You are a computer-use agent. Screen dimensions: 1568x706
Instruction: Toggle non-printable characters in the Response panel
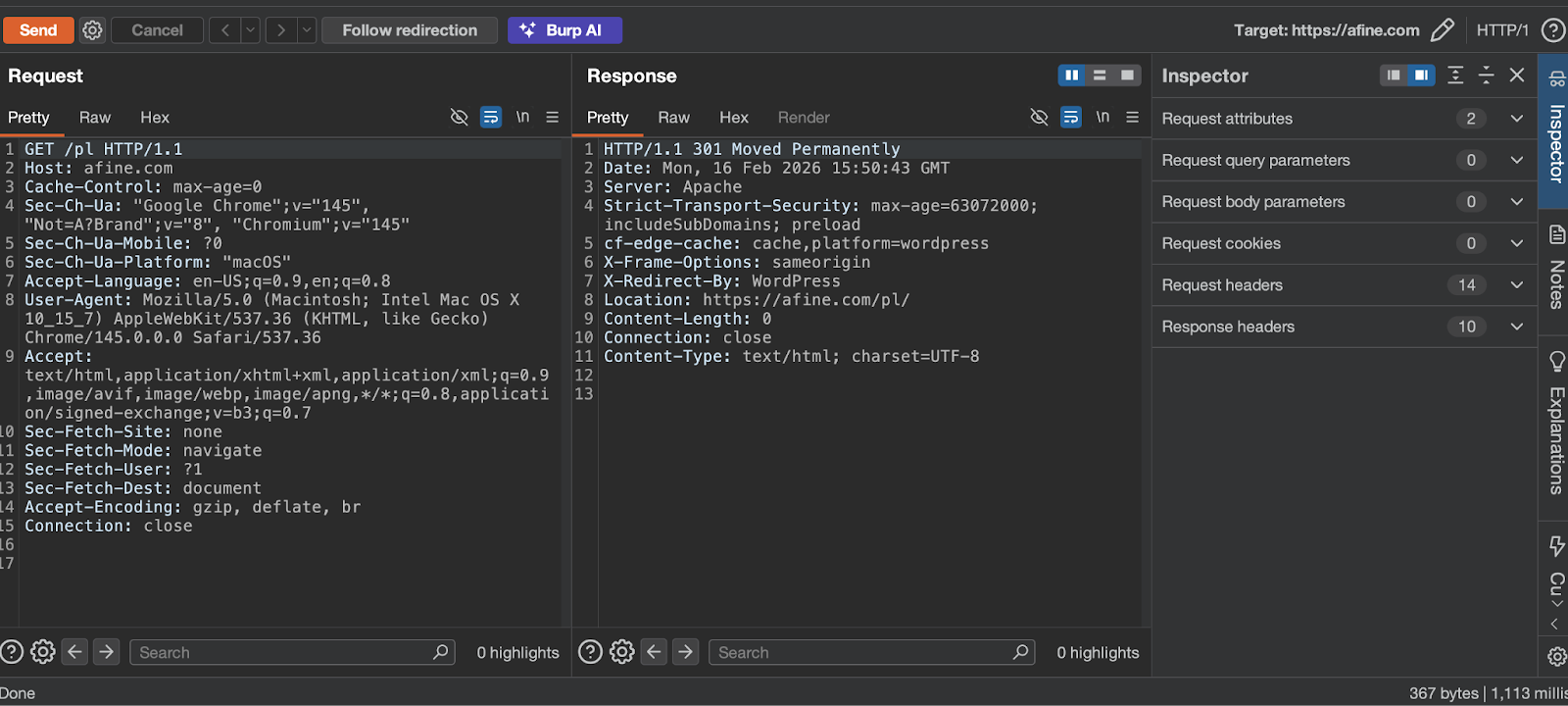[x=1103, y=117]
